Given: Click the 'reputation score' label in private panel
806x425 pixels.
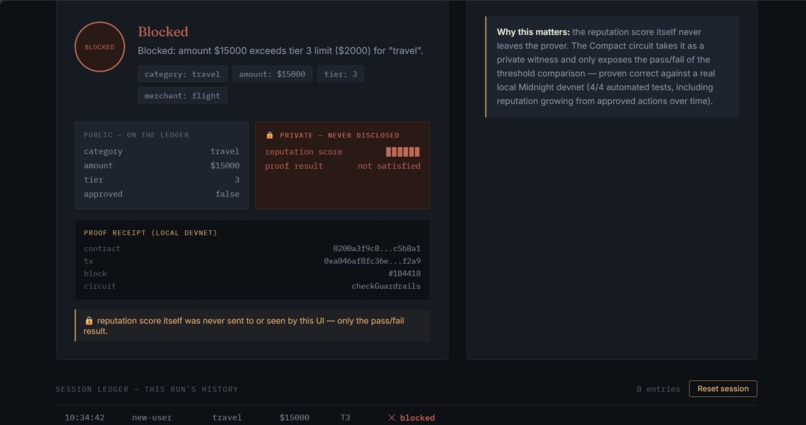Looking at the screenshot, I should click(303, 152).
